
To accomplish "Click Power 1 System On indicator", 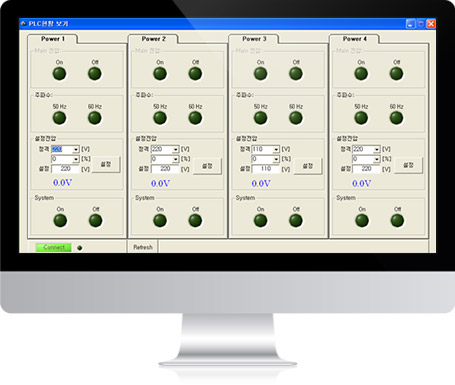I will [60, 221].
